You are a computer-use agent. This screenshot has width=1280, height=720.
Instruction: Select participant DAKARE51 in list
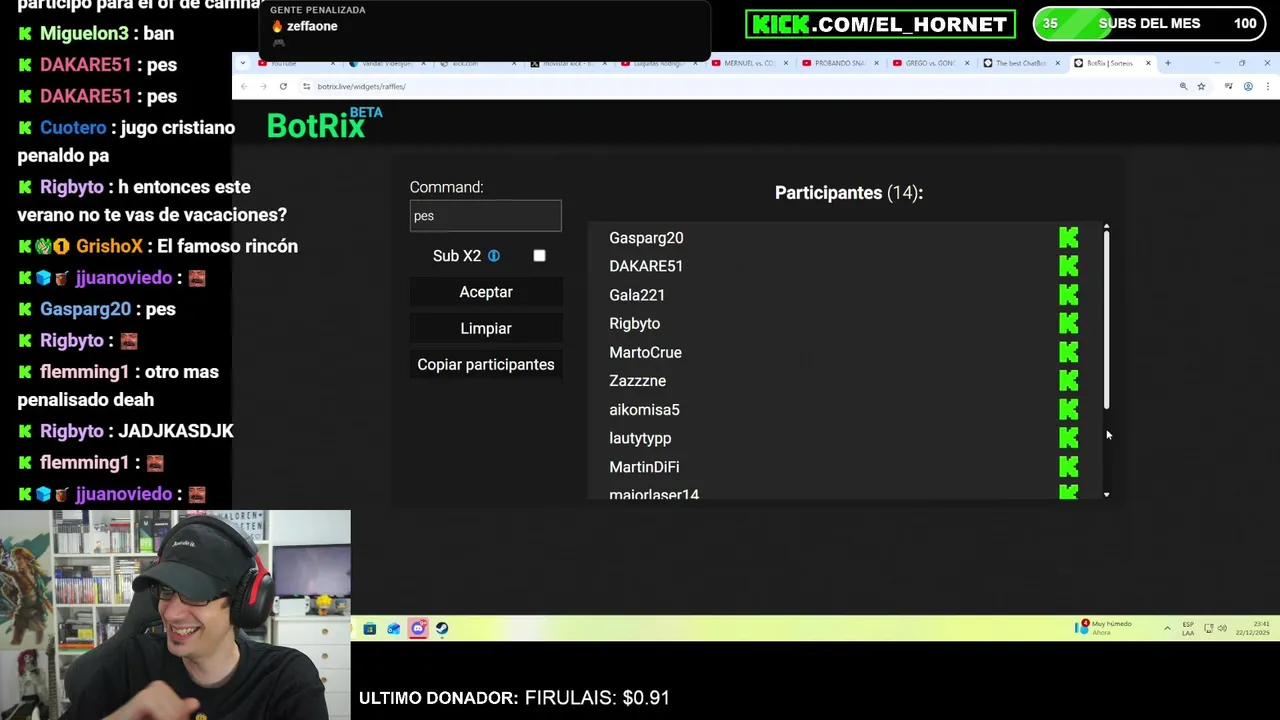pos(646,266)
